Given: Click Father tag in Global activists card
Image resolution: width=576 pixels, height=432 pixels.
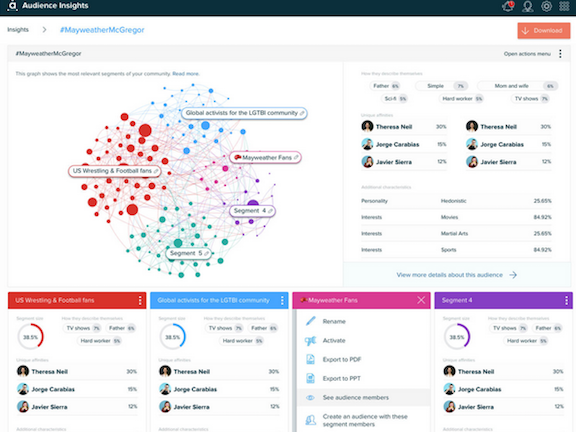Looking at the screenshot, I should point(264,328).
